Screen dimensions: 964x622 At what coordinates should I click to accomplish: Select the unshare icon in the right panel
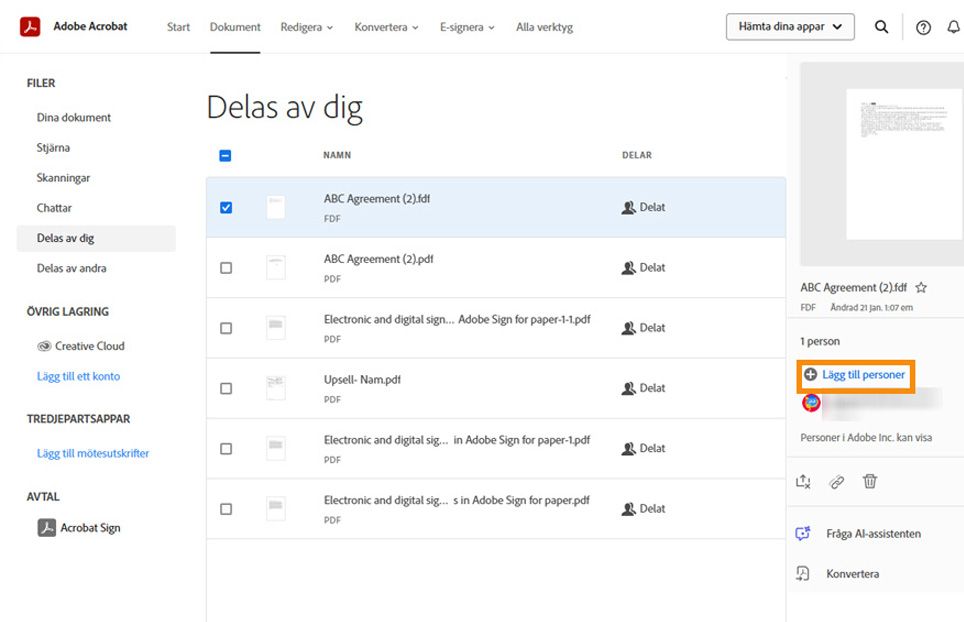click(x=802, y=481)
